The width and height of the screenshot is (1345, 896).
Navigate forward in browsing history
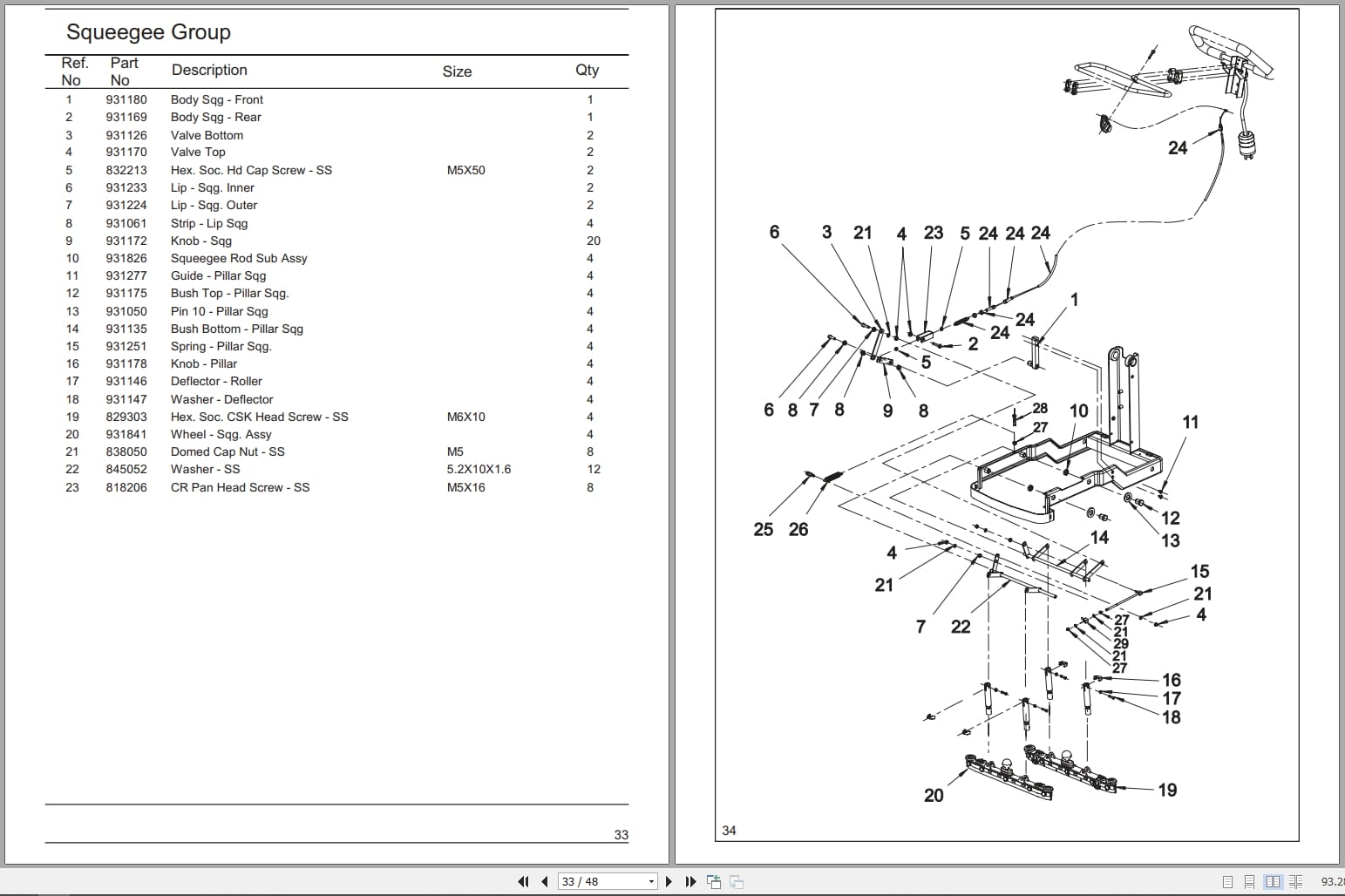pos(737,881)
